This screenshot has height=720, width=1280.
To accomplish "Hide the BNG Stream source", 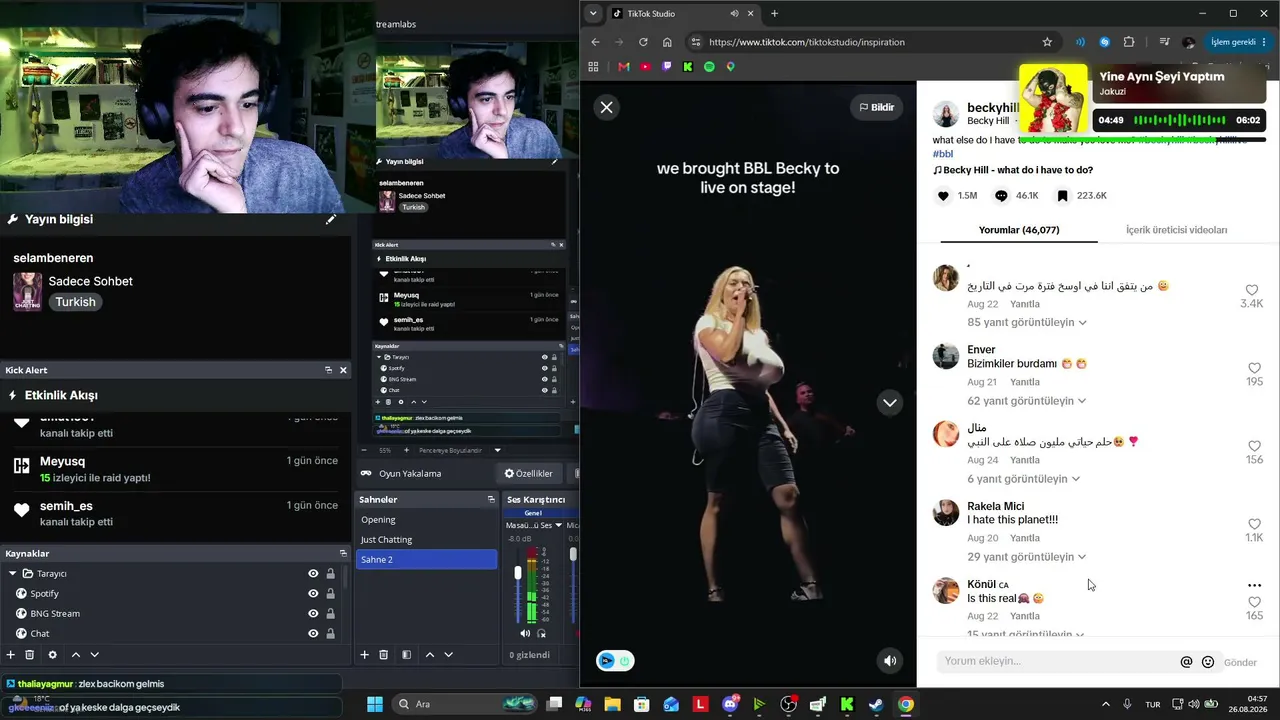I will tap(313, 614).
